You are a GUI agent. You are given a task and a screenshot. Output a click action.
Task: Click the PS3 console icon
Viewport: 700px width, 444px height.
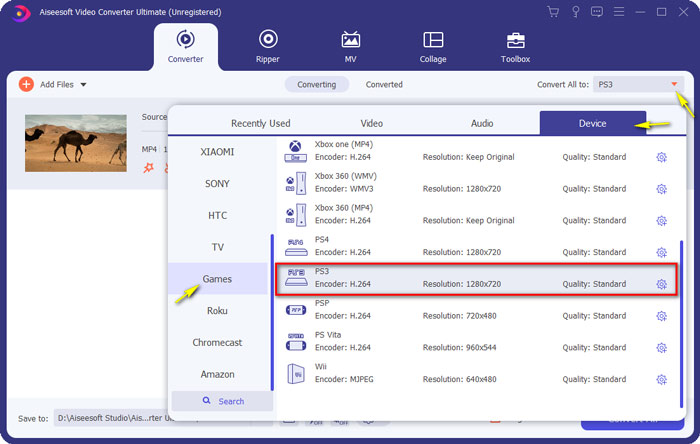[296, 278]
